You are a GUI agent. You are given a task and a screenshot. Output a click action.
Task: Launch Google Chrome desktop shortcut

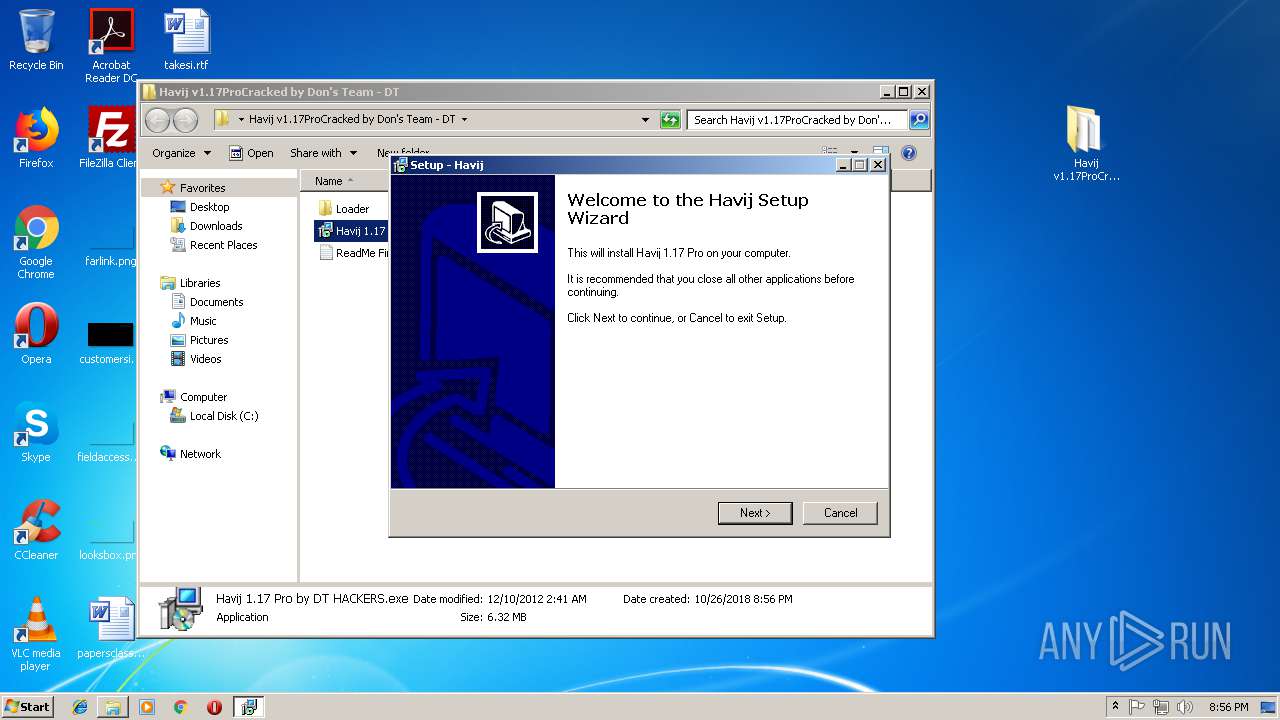coord(36,242)
